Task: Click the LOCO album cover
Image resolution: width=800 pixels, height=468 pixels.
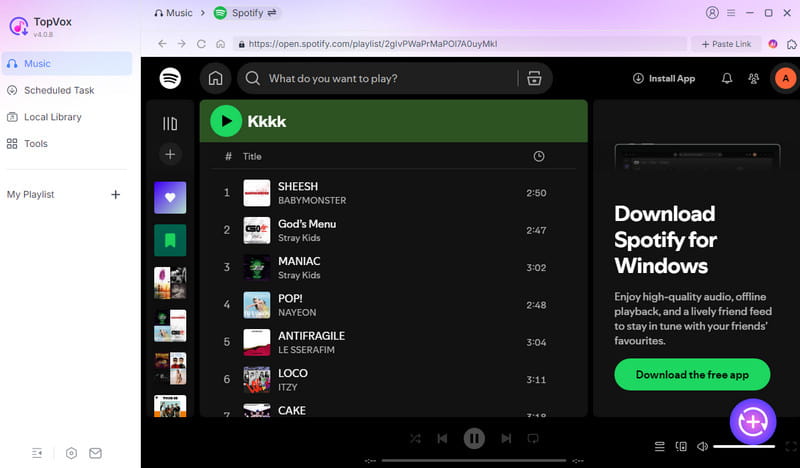Action: [x=257, y=380]
